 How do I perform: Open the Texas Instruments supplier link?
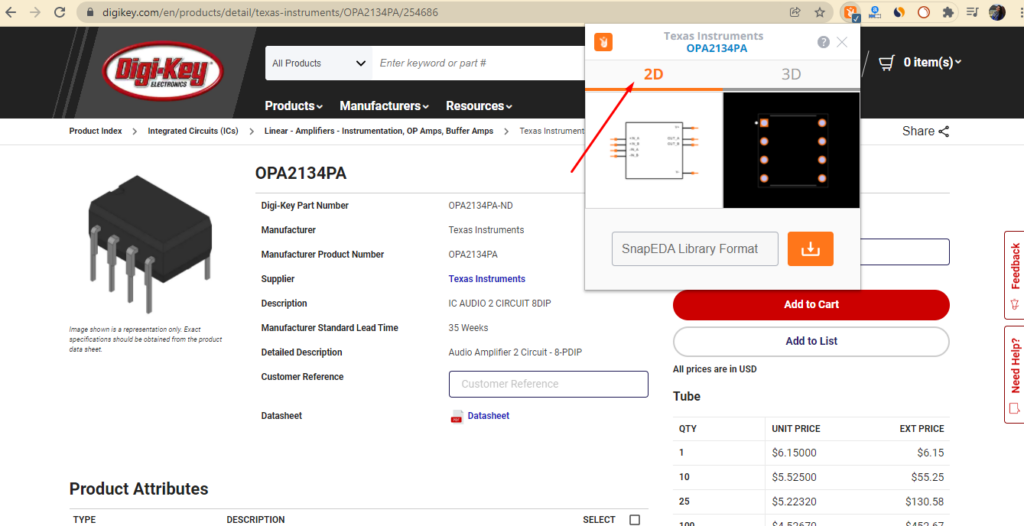click(487, 279)
